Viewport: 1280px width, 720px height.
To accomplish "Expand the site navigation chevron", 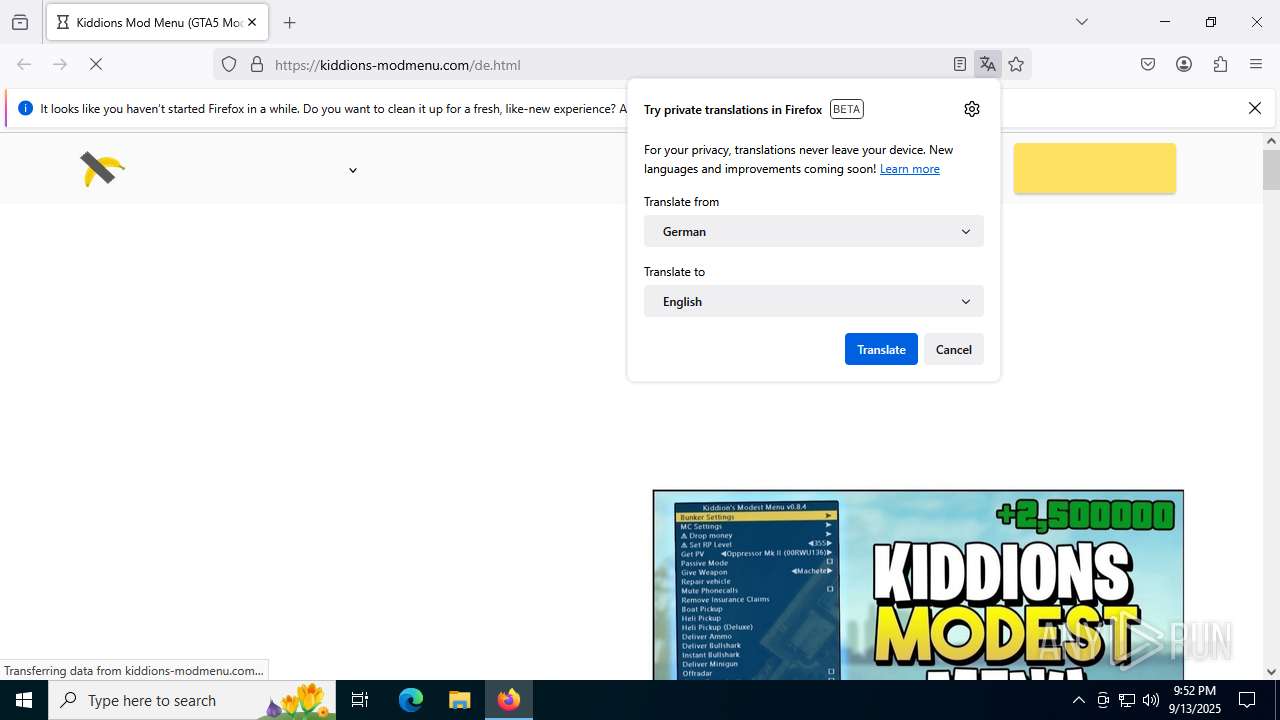I will tap(353, 171).
